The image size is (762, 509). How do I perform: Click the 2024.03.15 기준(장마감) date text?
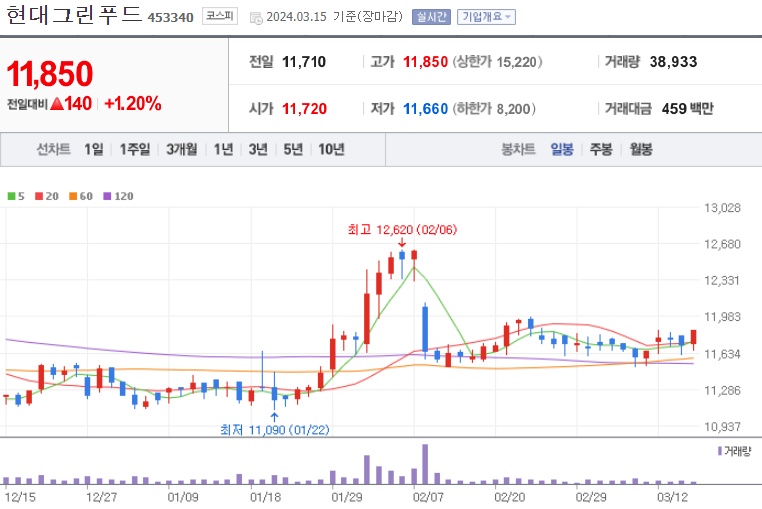pos(334,17)
